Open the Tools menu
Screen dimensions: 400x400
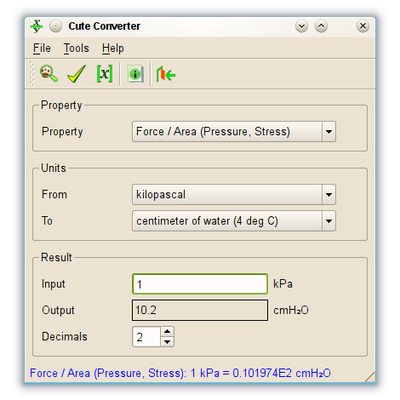(76, 48)
